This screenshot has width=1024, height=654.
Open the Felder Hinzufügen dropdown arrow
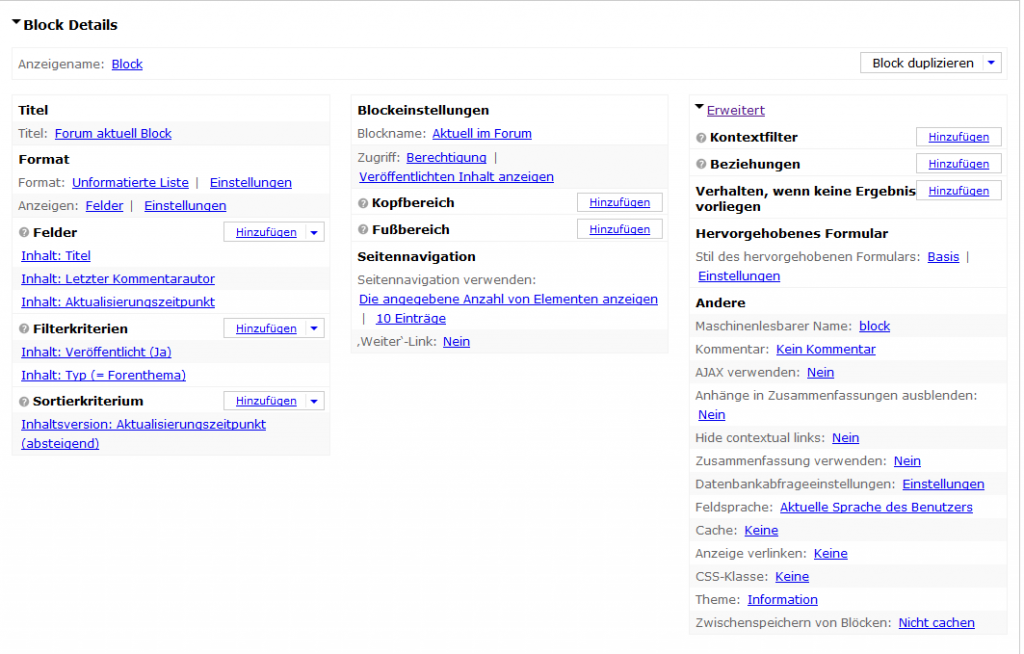click(x=314, y=232)
